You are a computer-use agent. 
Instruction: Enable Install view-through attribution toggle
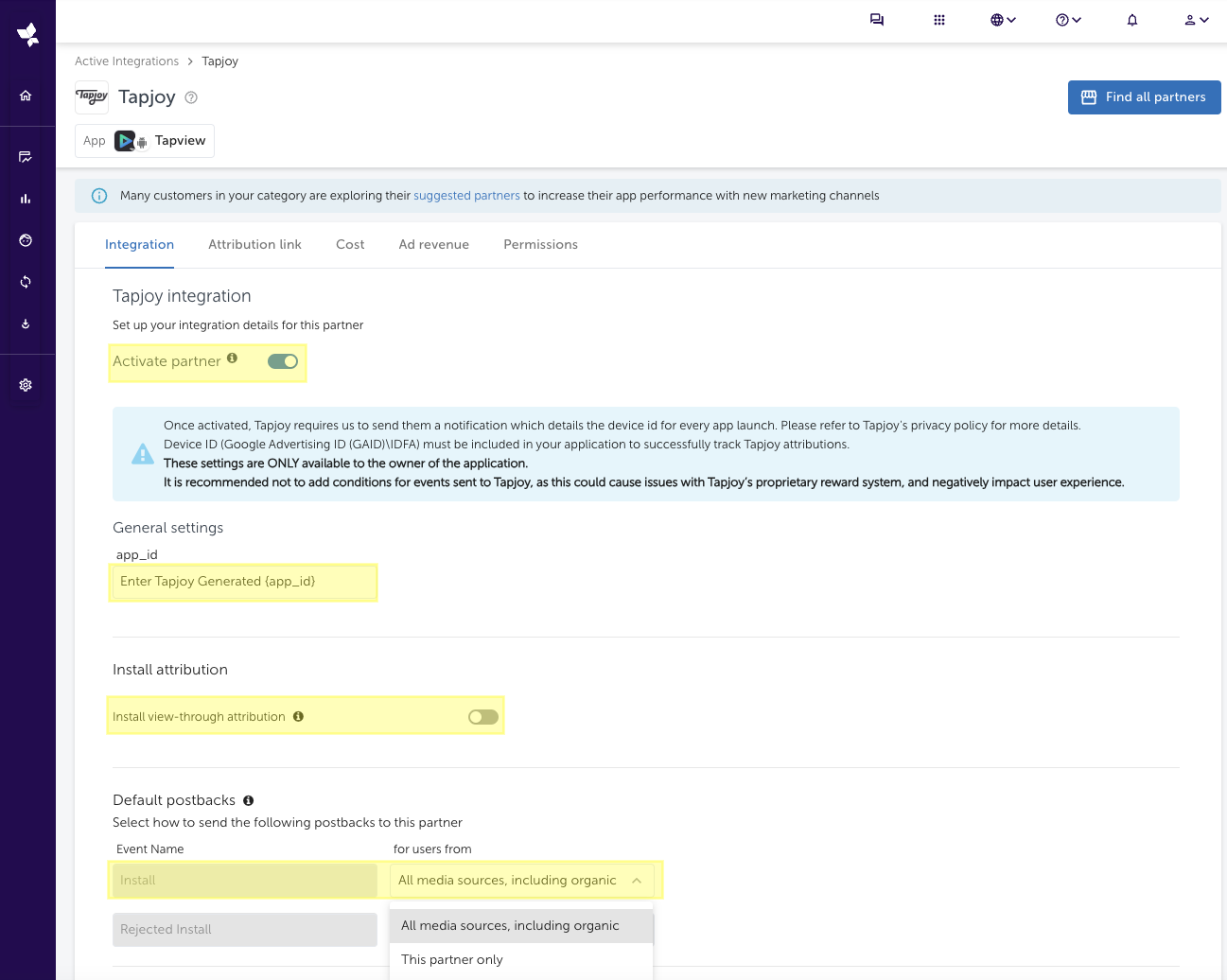[483, 717]
